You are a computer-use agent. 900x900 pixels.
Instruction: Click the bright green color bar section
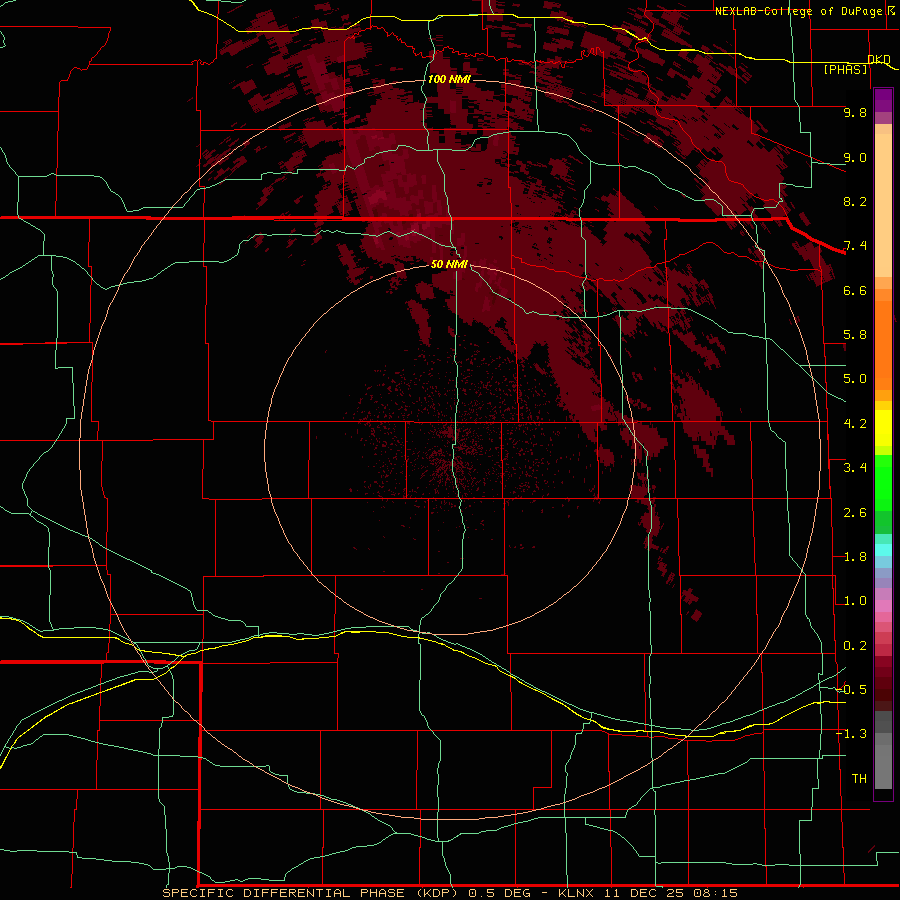883,482
